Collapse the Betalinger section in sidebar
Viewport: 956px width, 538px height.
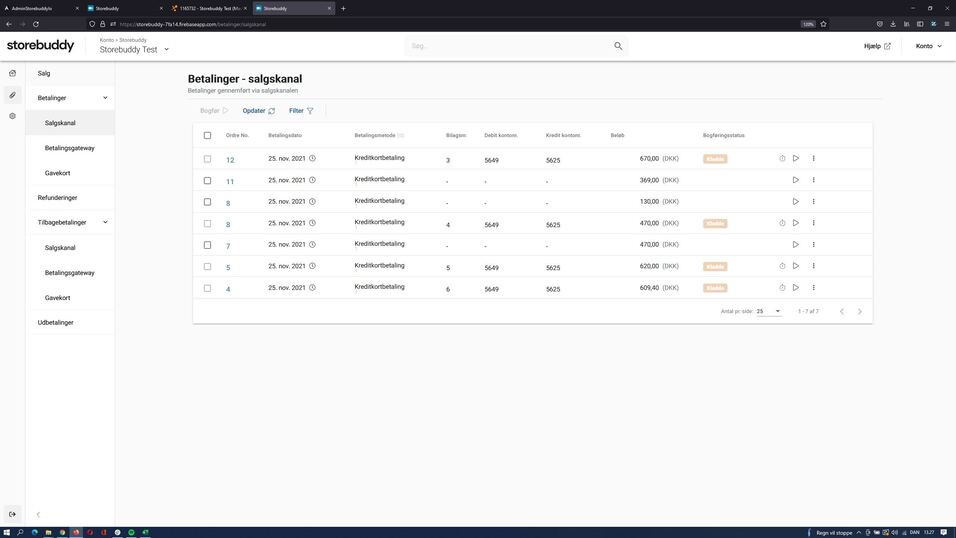pos(105,98)
